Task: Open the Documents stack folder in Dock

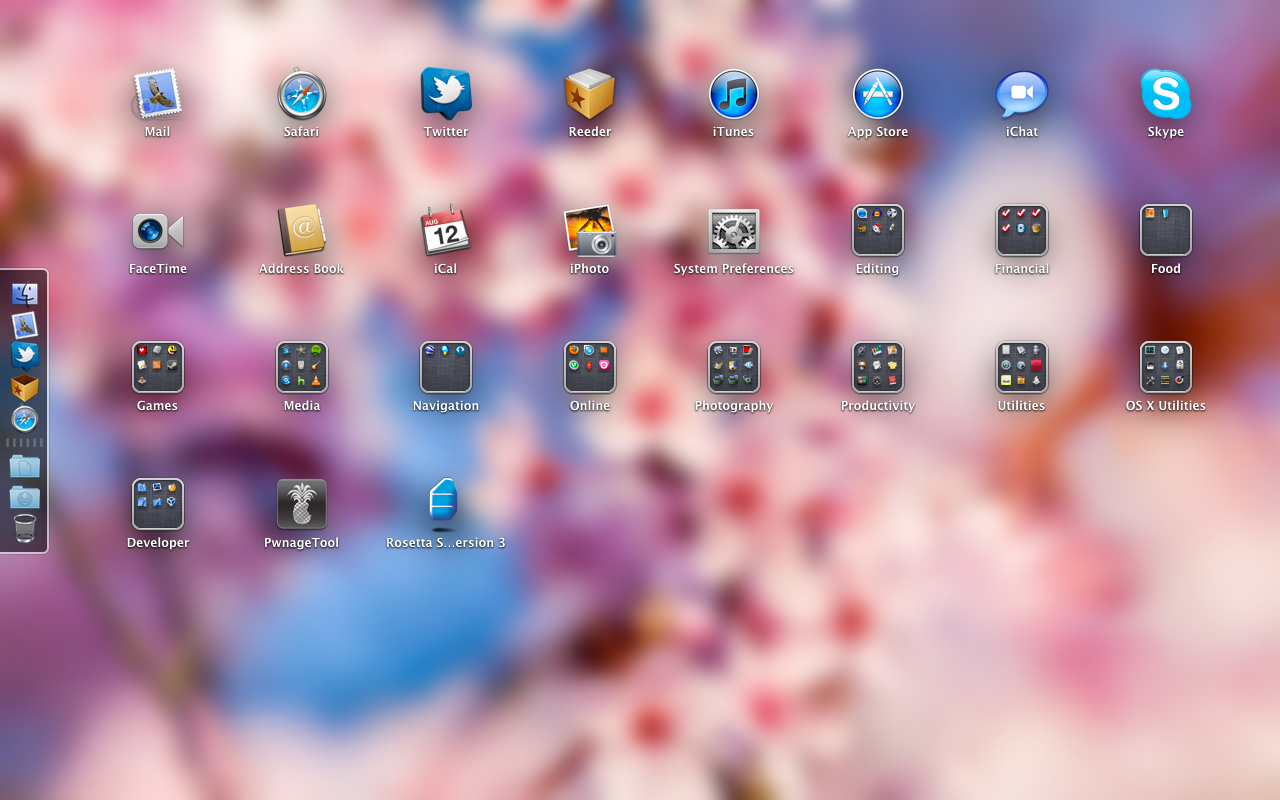Action: click(x=25, y=466)
